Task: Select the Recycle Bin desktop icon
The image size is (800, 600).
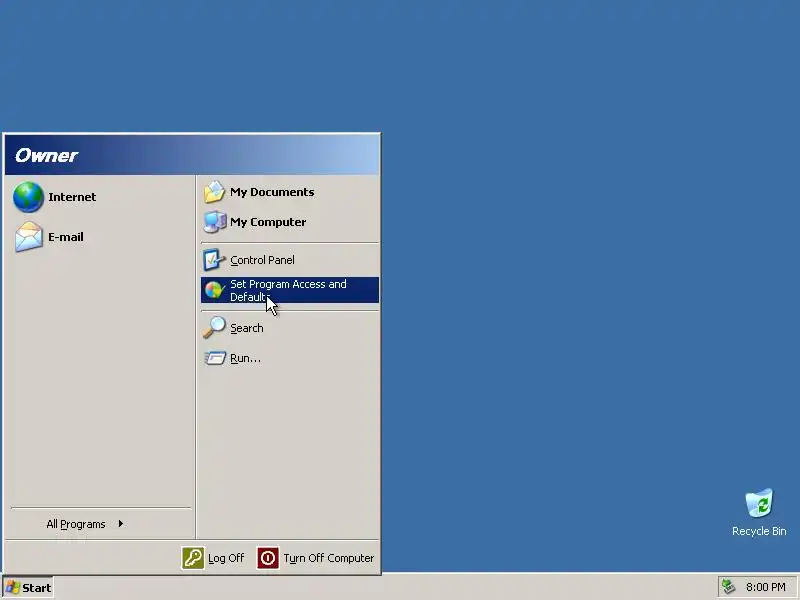Action: click(x=759, y=503)
